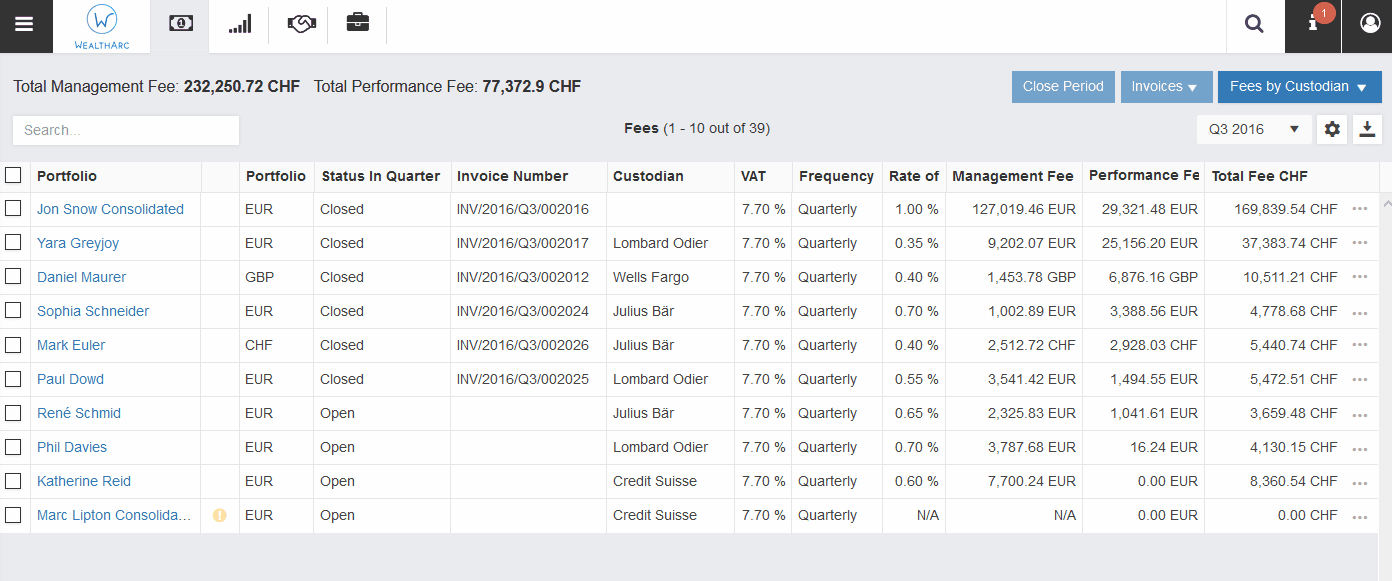Open row actions menu for Katherine Reid
1392x581 pixels.
coord(1359,483)
